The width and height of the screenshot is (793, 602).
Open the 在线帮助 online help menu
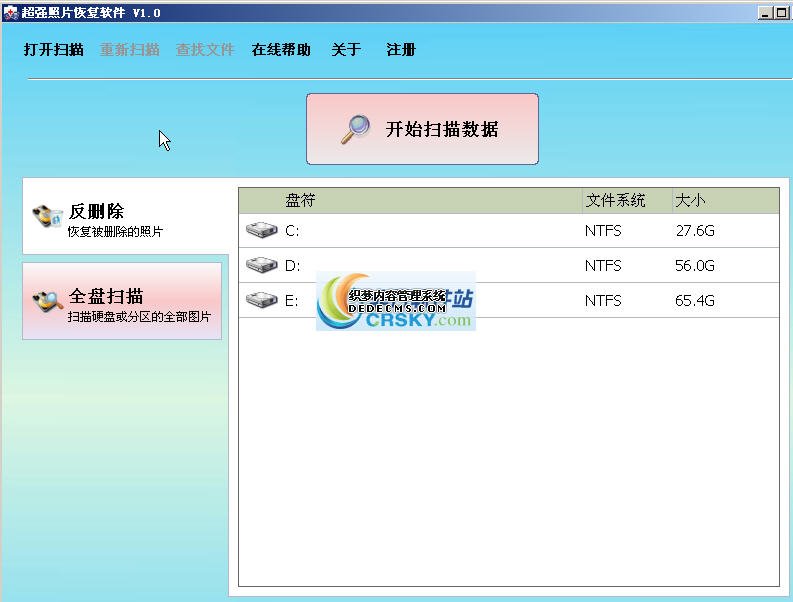click(x=281, y=50)
